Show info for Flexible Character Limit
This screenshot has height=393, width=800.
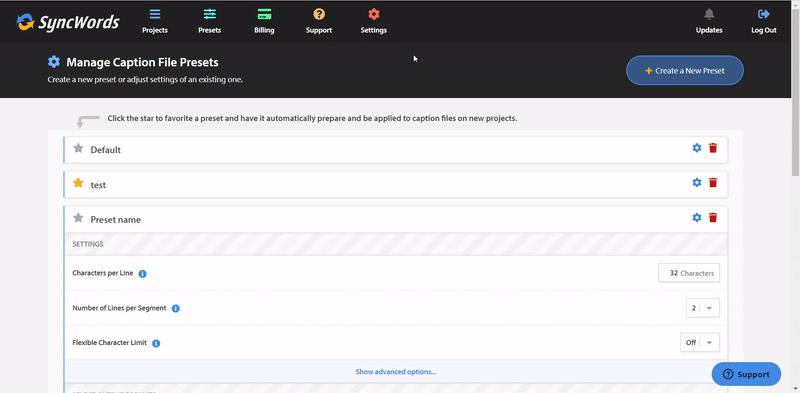pos(157,343)
